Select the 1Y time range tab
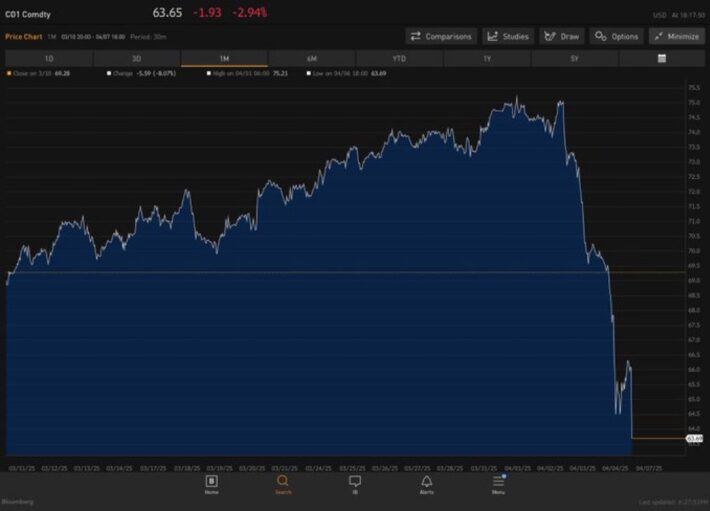This screenshot has height=511, width=710. 487,59
